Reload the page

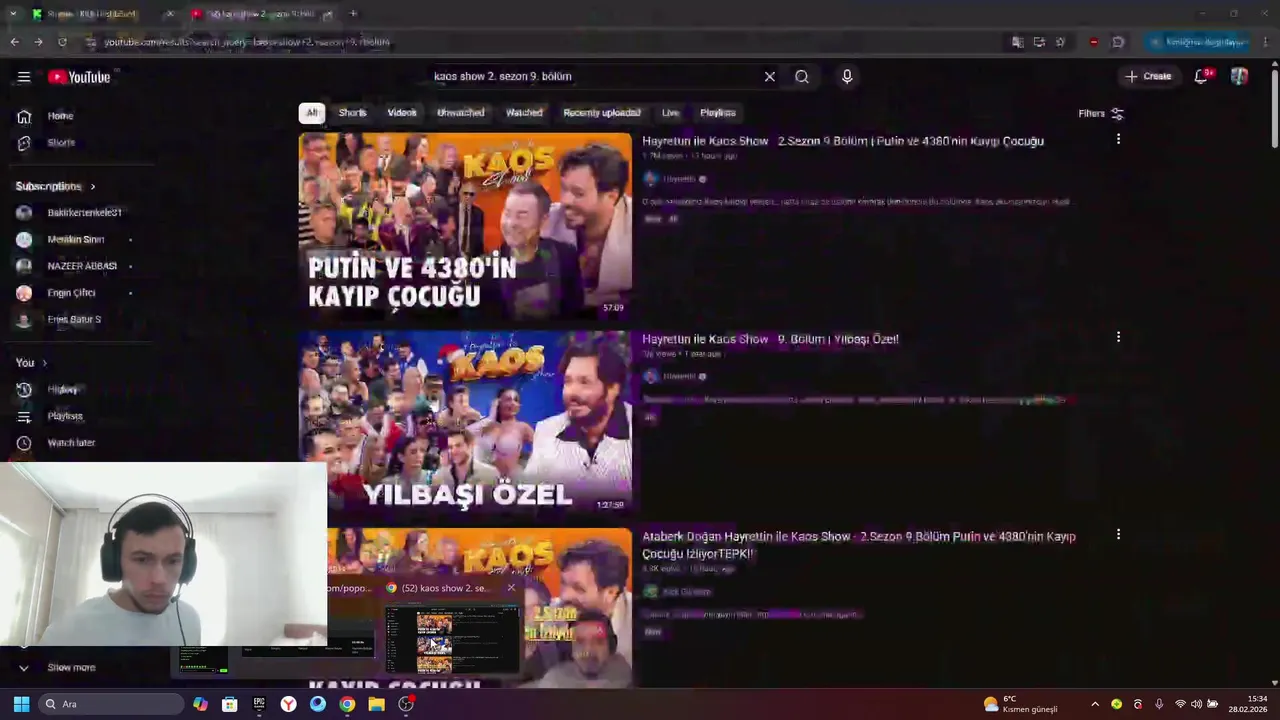pyautogui.click(x=62, y=42)
